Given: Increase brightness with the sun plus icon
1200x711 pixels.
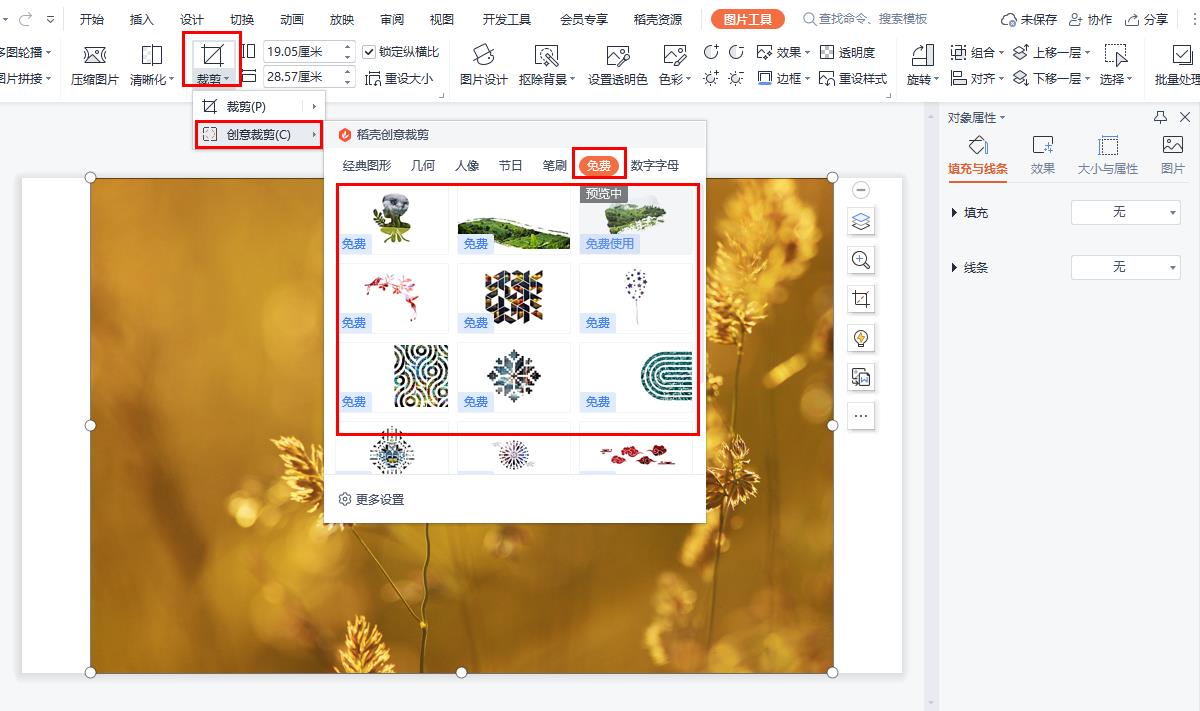Looking at the screenshot, I should pos(711,78).
